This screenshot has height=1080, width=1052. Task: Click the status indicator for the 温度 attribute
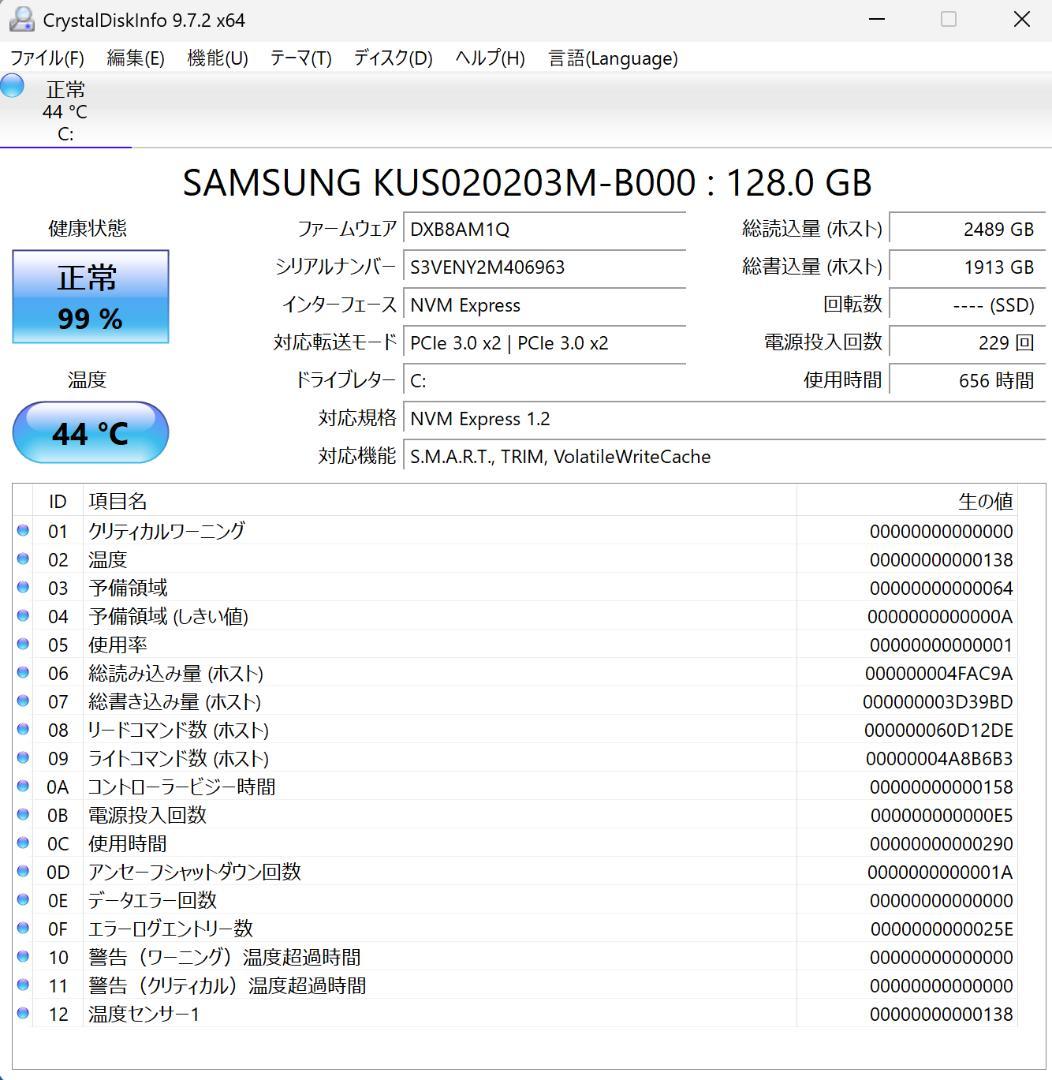click(x=23, y=559)
